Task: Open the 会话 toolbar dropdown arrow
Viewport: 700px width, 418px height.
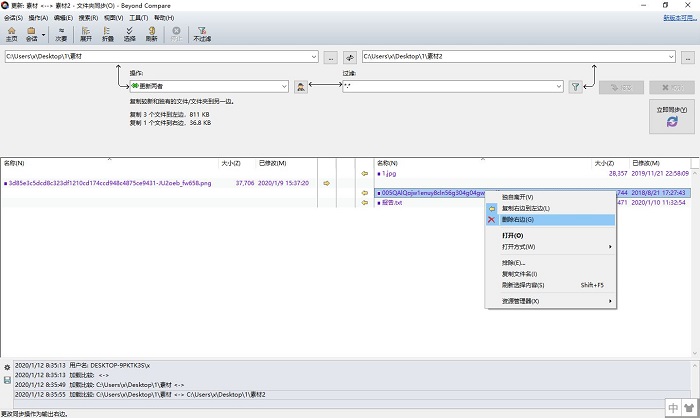Action: (44, 34)
